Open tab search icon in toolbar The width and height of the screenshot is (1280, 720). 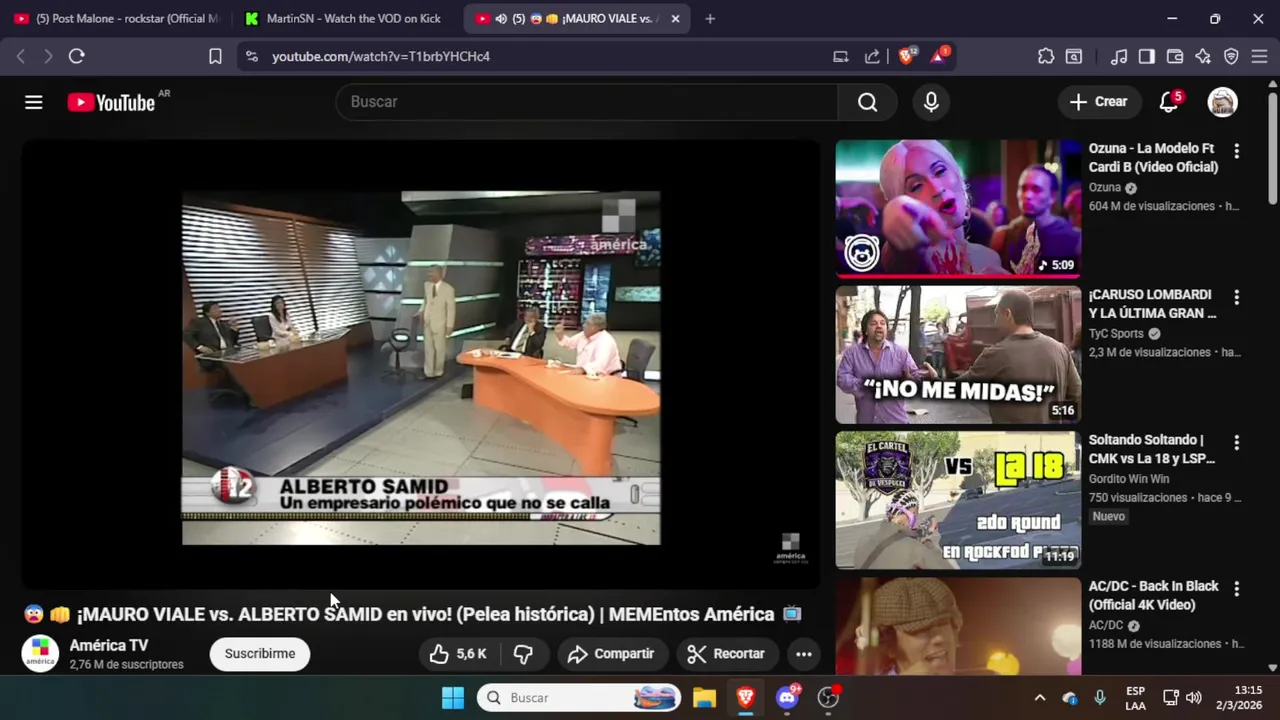pyautogui.click(x=1073, y=57)
